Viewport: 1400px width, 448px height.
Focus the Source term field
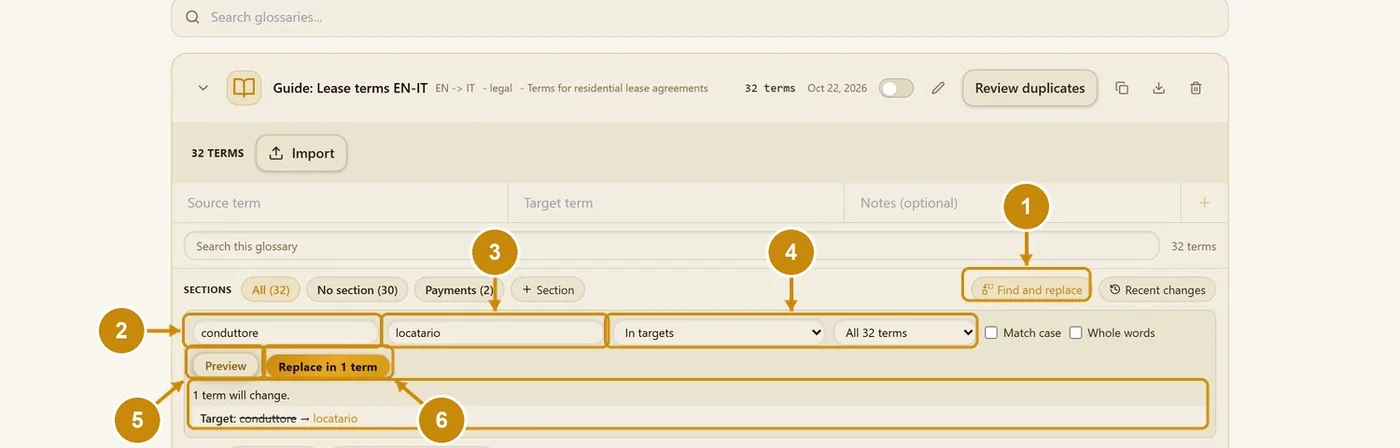point(340,203)
